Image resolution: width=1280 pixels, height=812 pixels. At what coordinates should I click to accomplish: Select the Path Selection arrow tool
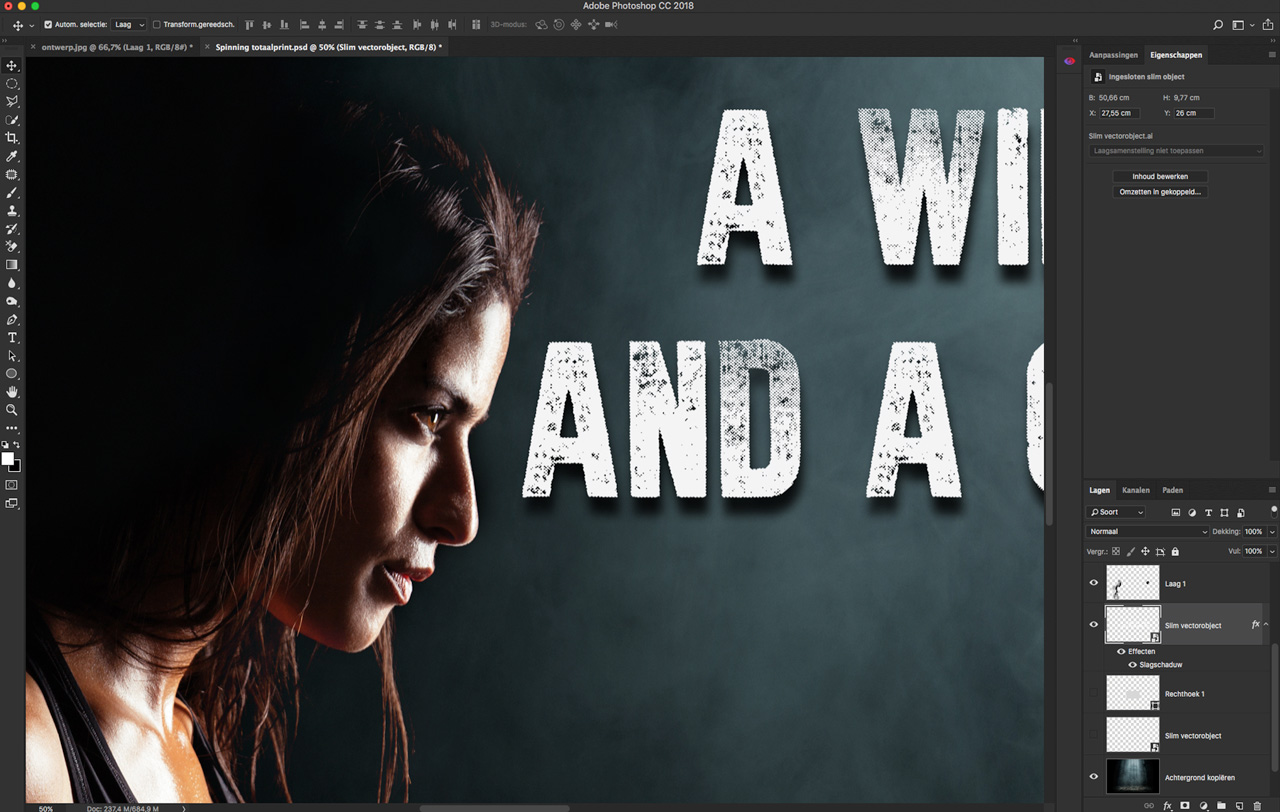coord(12,356)
